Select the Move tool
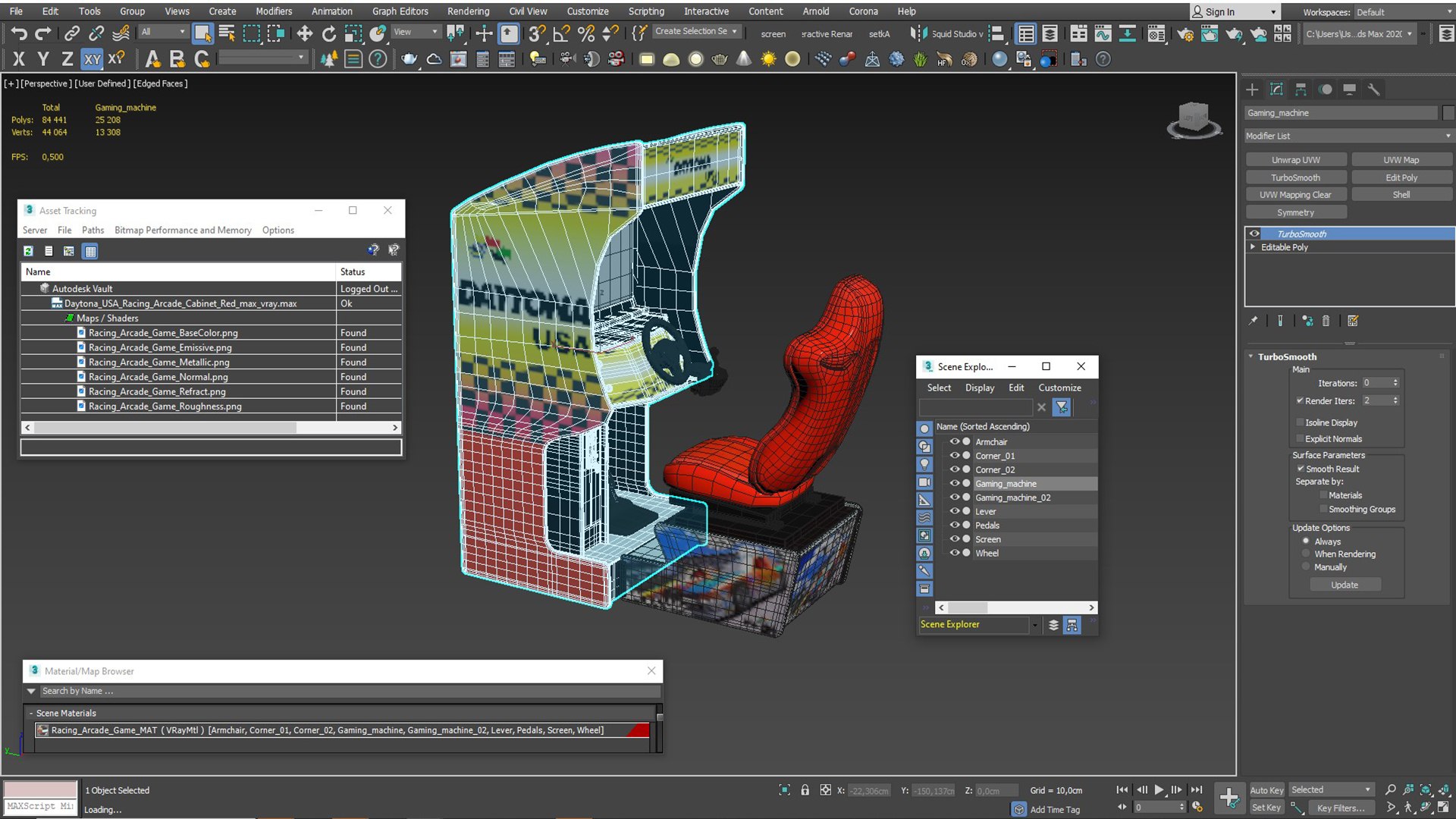The height and width of the screenshot is (819, 1456). click(304, 33)
